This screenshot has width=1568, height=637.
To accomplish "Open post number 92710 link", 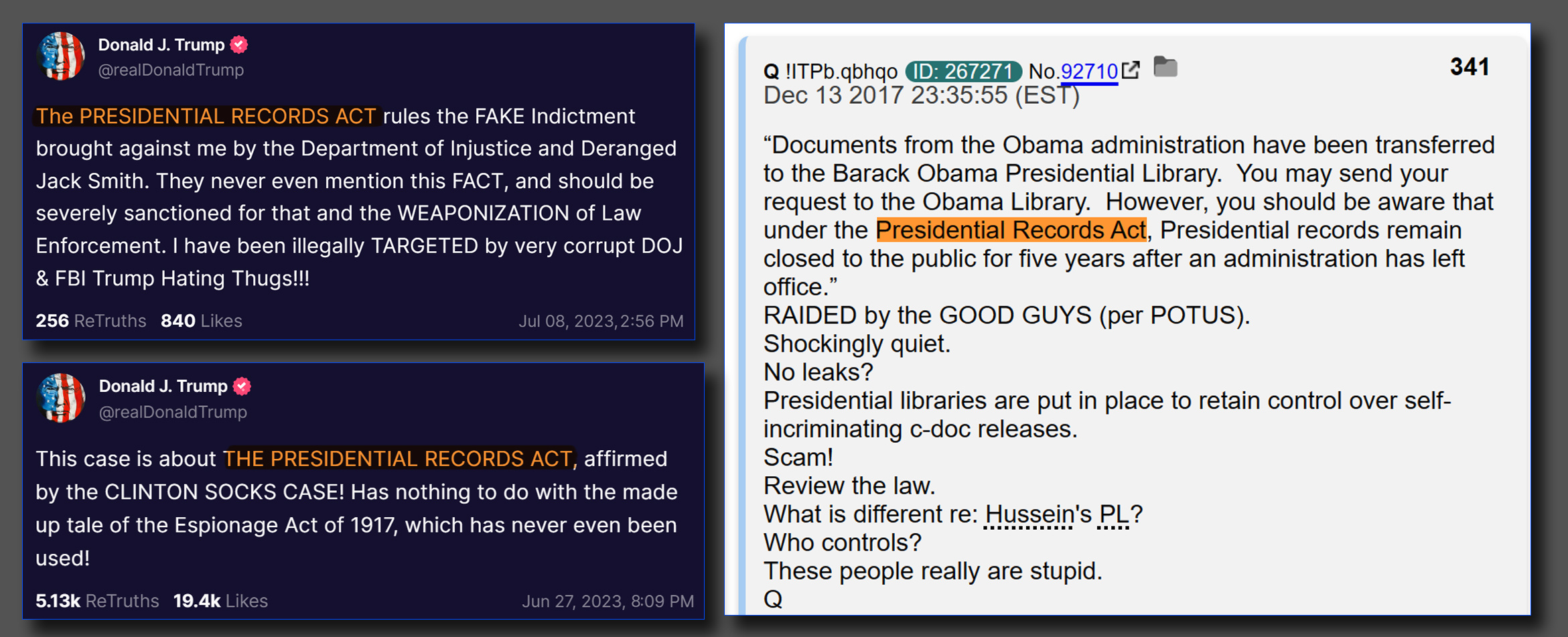I will [x=1089, y=71].
